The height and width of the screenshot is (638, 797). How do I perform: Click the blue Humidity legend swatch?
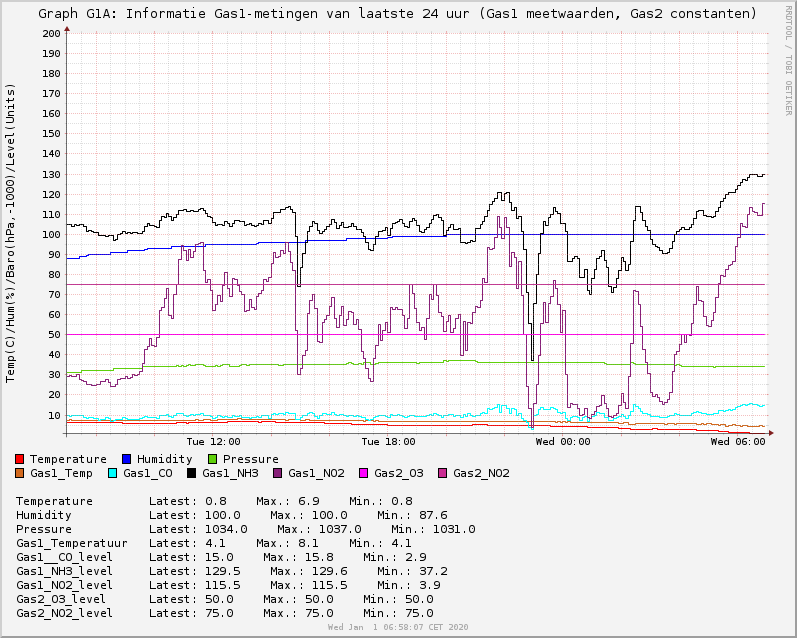[x=128, y=459]
